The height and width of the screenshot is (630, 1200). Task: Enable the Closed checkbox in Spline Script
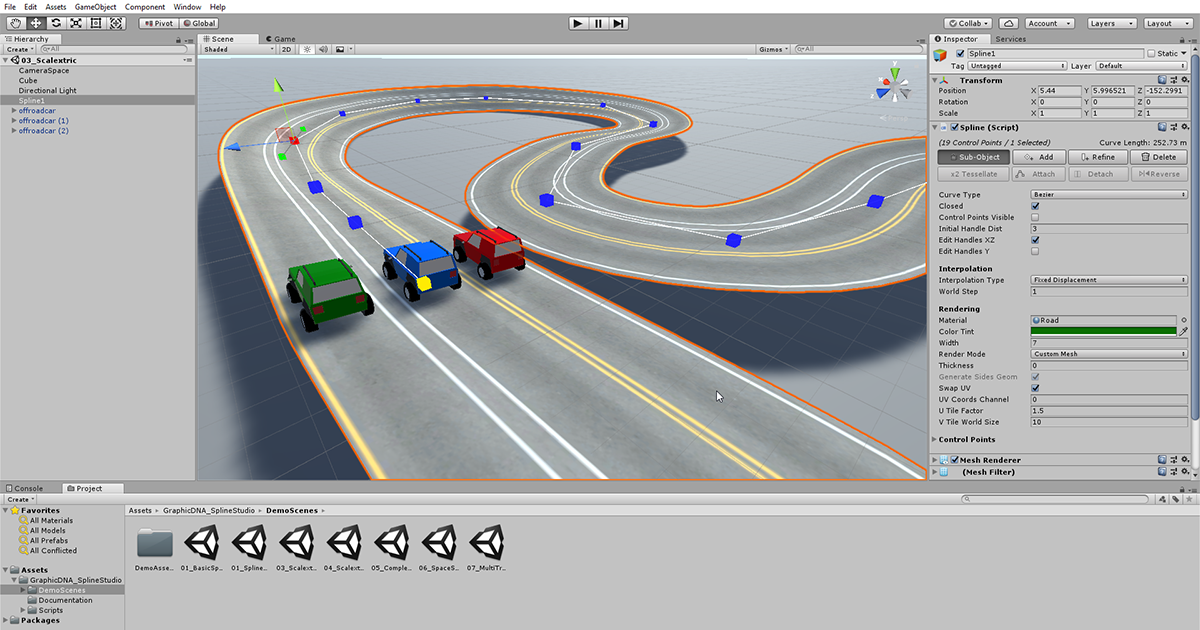click(1035, 206)
